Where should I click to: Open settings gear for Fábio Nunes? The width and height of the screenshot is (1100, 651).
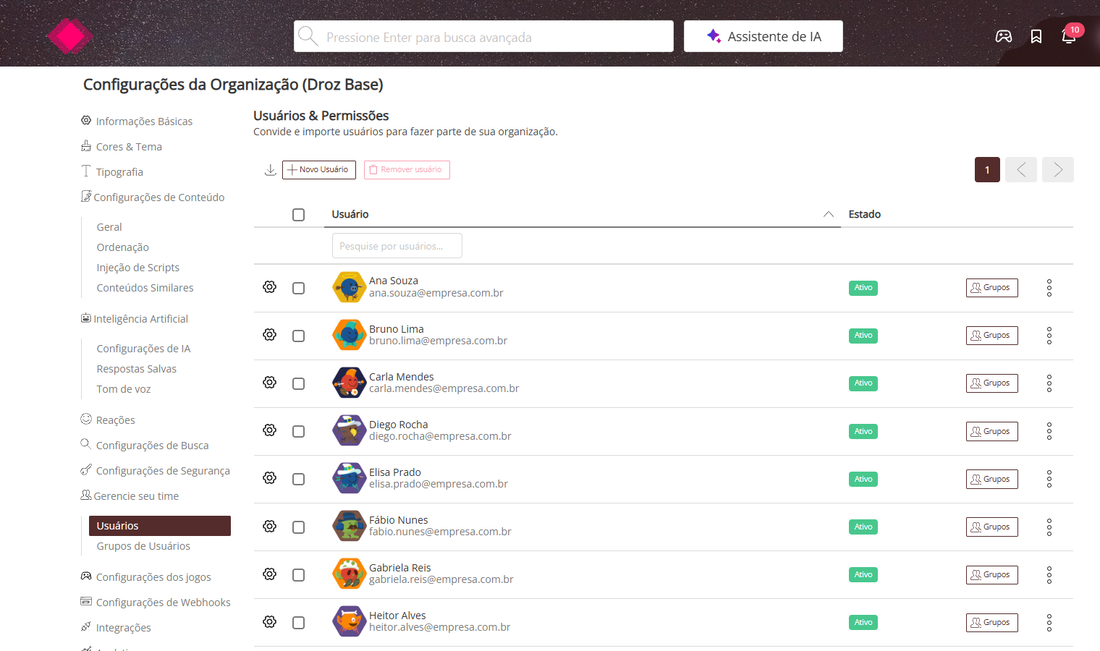point(269,526)
